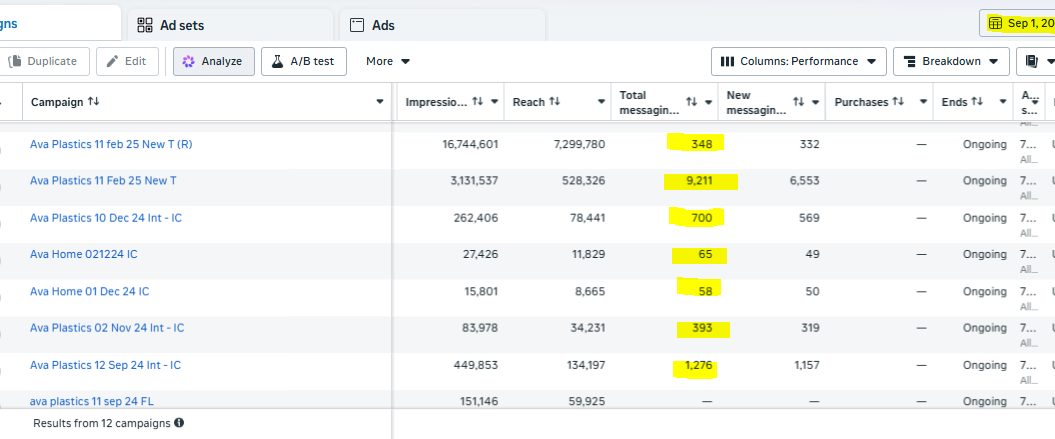1055x439 pixels.
Task: Open the Reach column options caret
Action: pos(602,102)
